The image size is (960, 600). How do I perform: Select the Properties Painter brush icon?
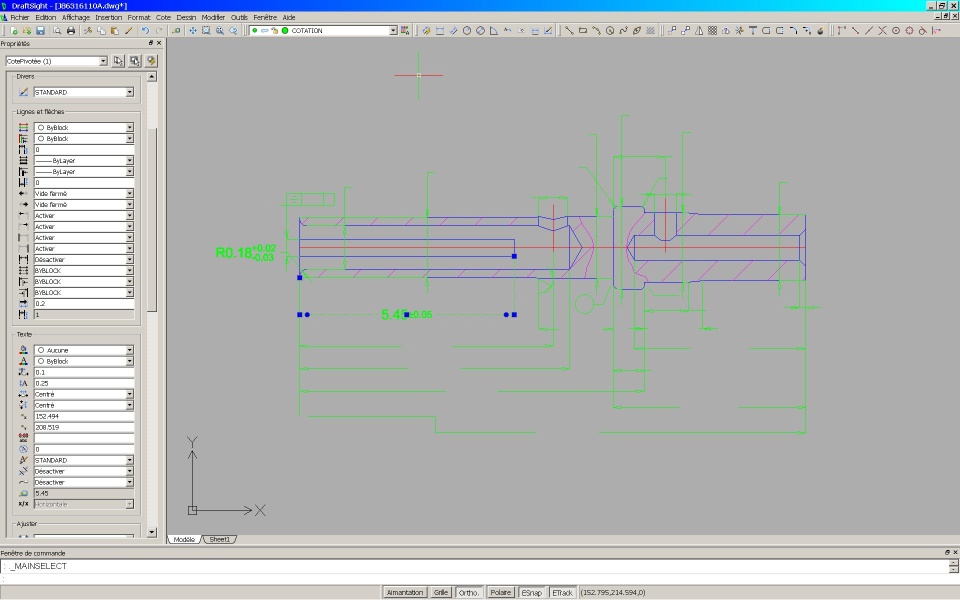(129, 30)
